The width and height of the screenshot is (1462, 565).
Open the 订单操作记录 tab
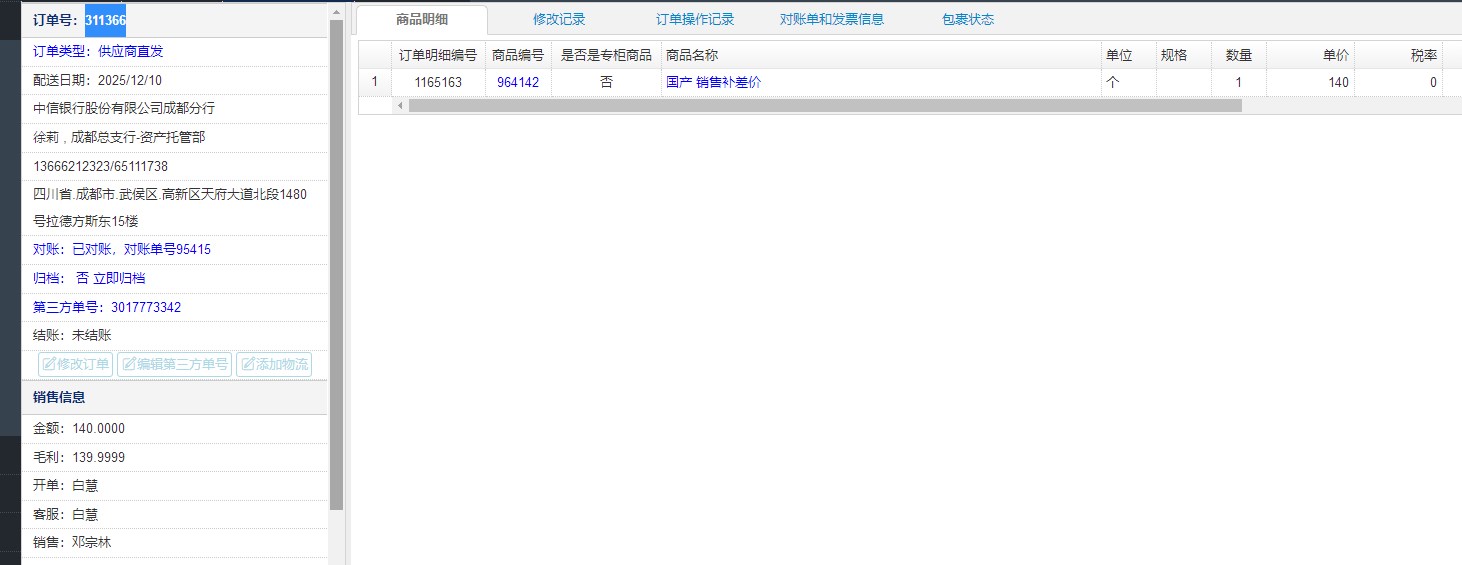point(695,19)
